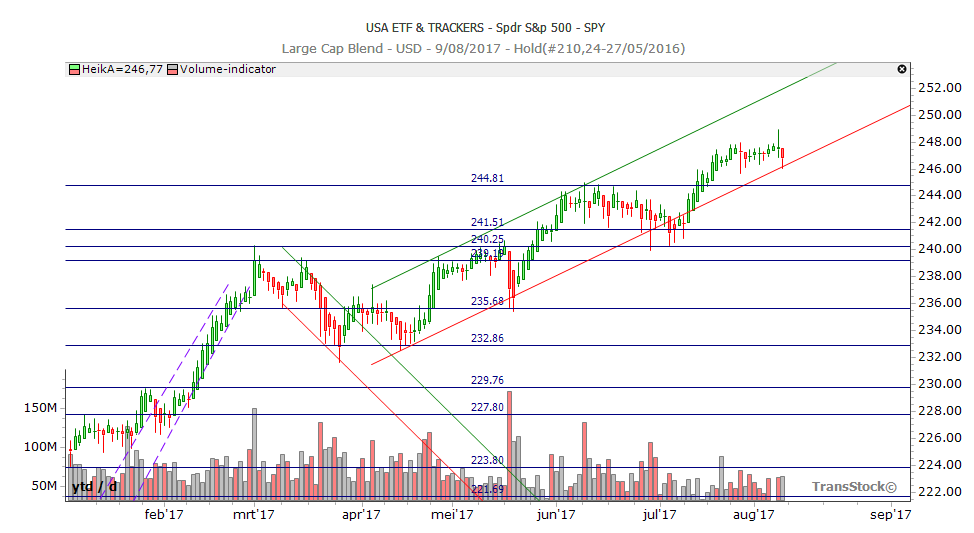Click the 234.00 price axis value
The width and height of the screenshot is (974, 533).
[x=940, y=330]
